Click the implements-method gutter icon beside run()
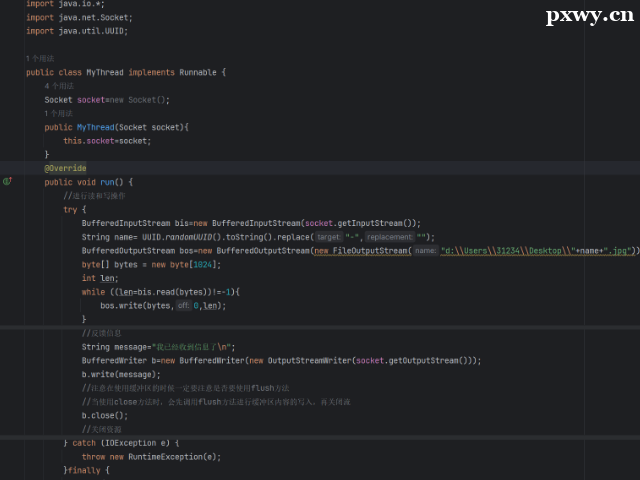Viewport: 640px width, 480px height. [7, 182]
